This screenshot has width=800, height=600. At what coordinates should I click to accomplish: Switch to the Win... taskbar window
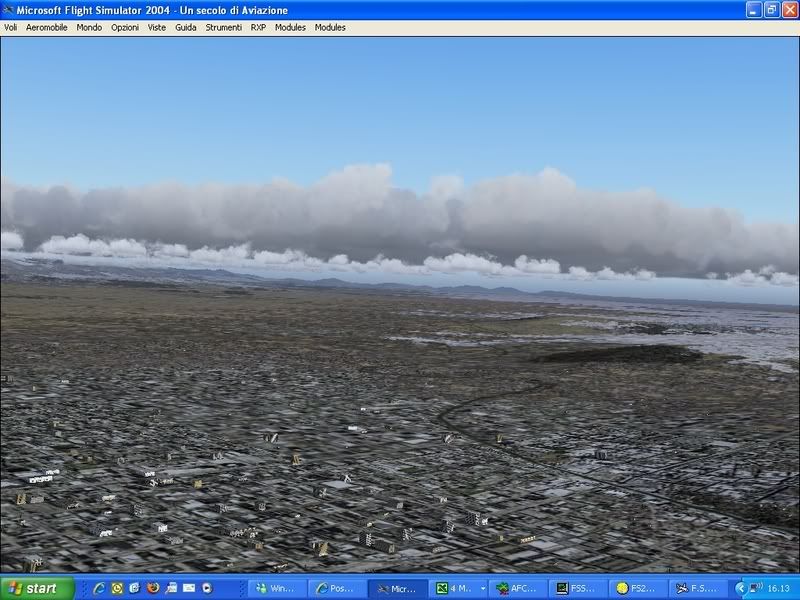(x=277, y=588)
